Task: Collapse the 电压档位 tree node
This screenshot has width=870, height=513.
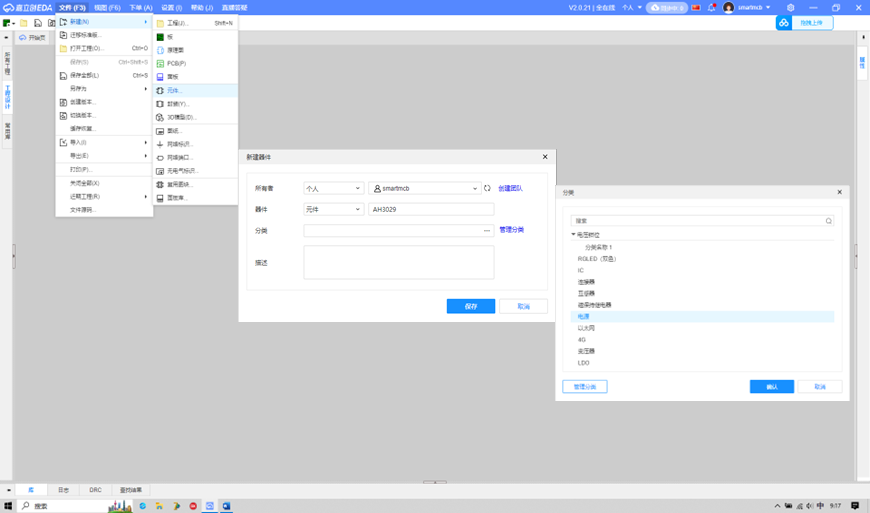Action: pos(573,235)
